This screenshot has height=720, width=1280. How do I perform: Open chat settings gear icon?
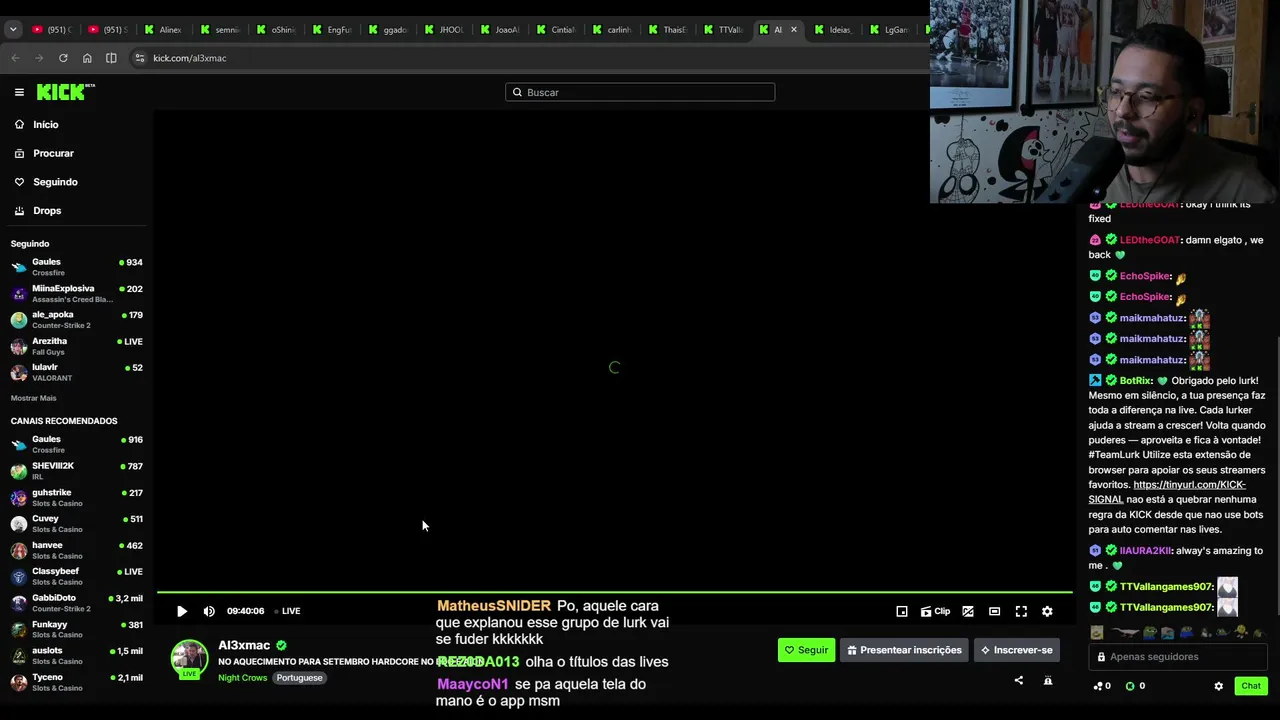[x=1218, y=686]
